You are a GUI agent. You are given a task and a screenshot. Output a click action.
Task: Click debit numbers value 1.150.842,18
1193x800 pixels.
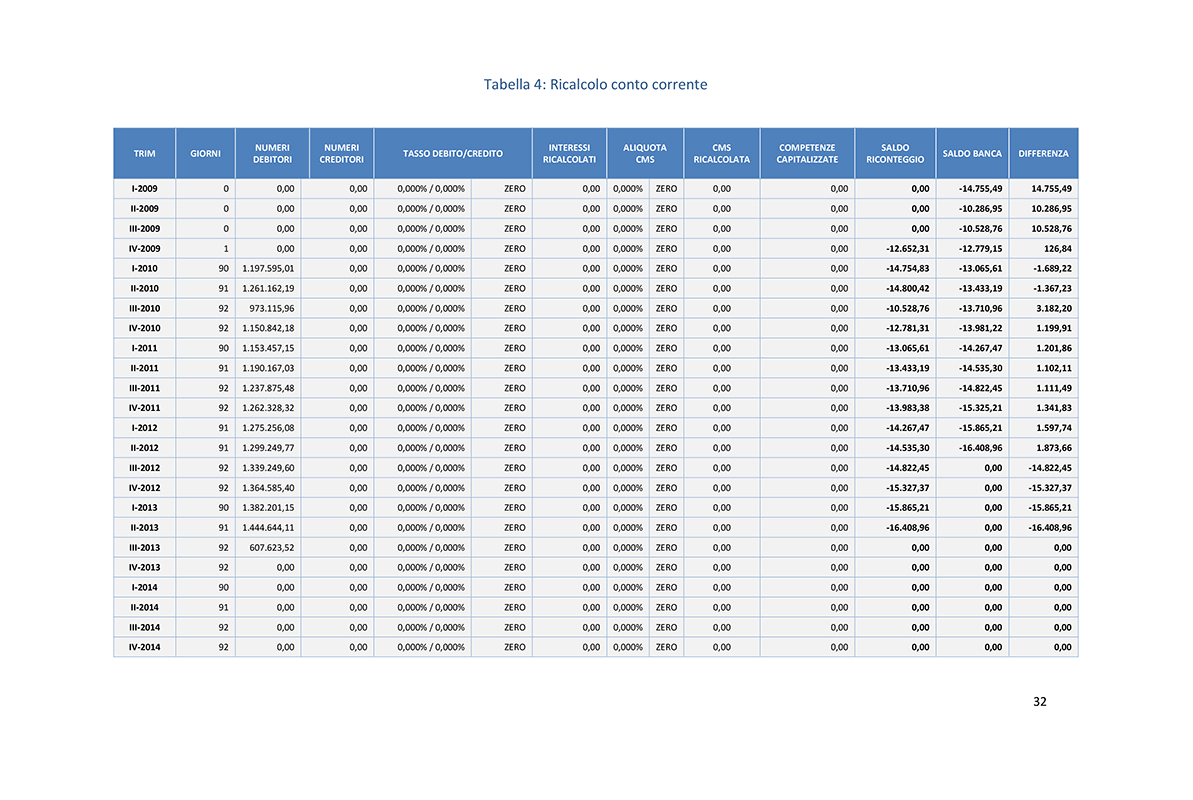(x=269, y=328)
